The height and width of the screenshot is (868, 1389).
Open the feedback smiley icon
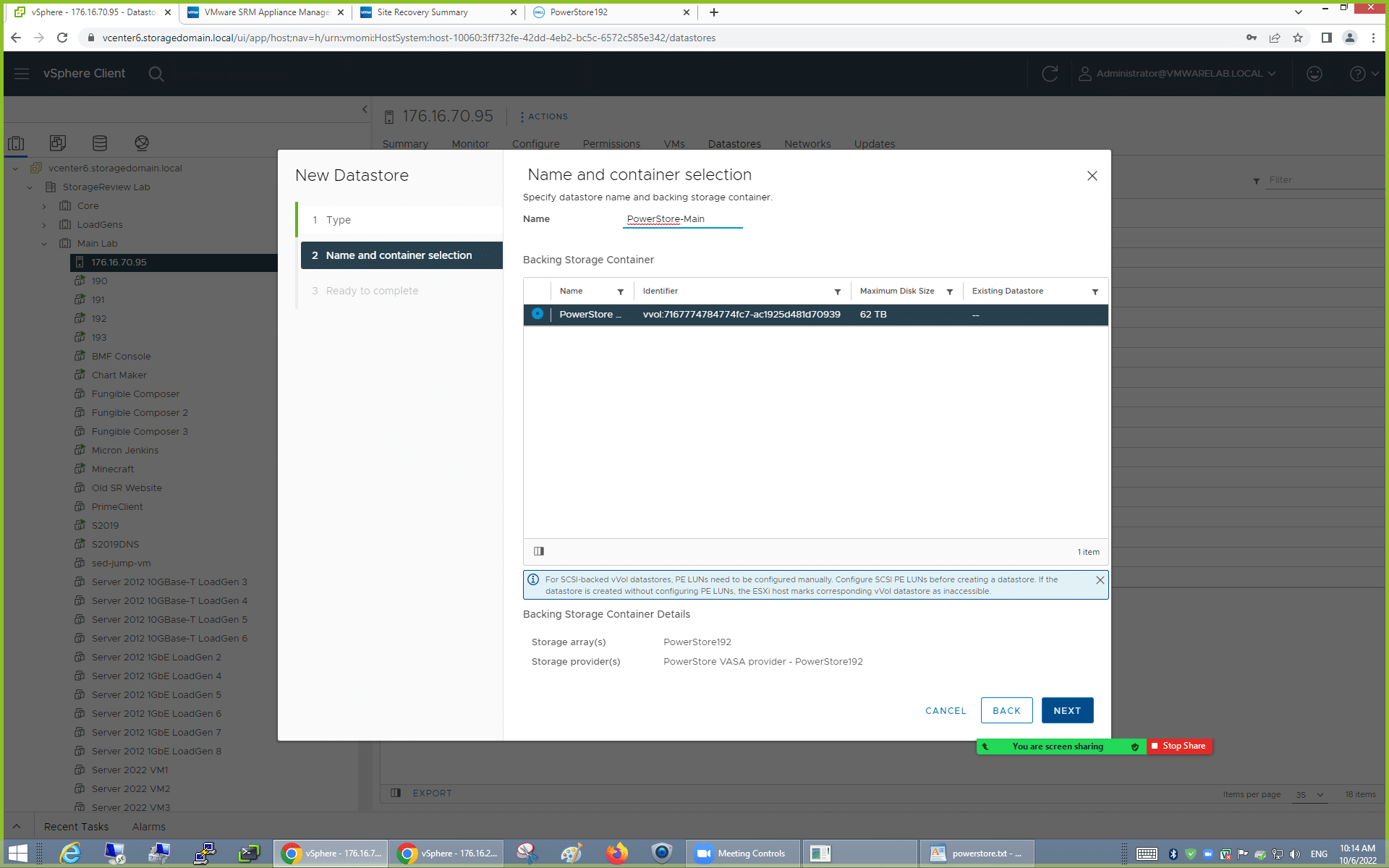[x=1314, y=74]
